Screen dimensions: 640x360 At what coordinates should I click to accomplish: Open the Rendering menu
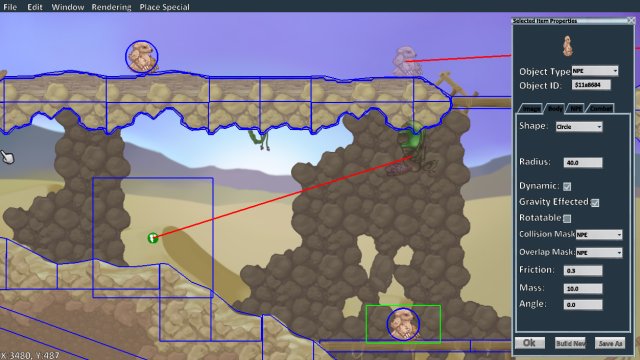click(111, 7)
